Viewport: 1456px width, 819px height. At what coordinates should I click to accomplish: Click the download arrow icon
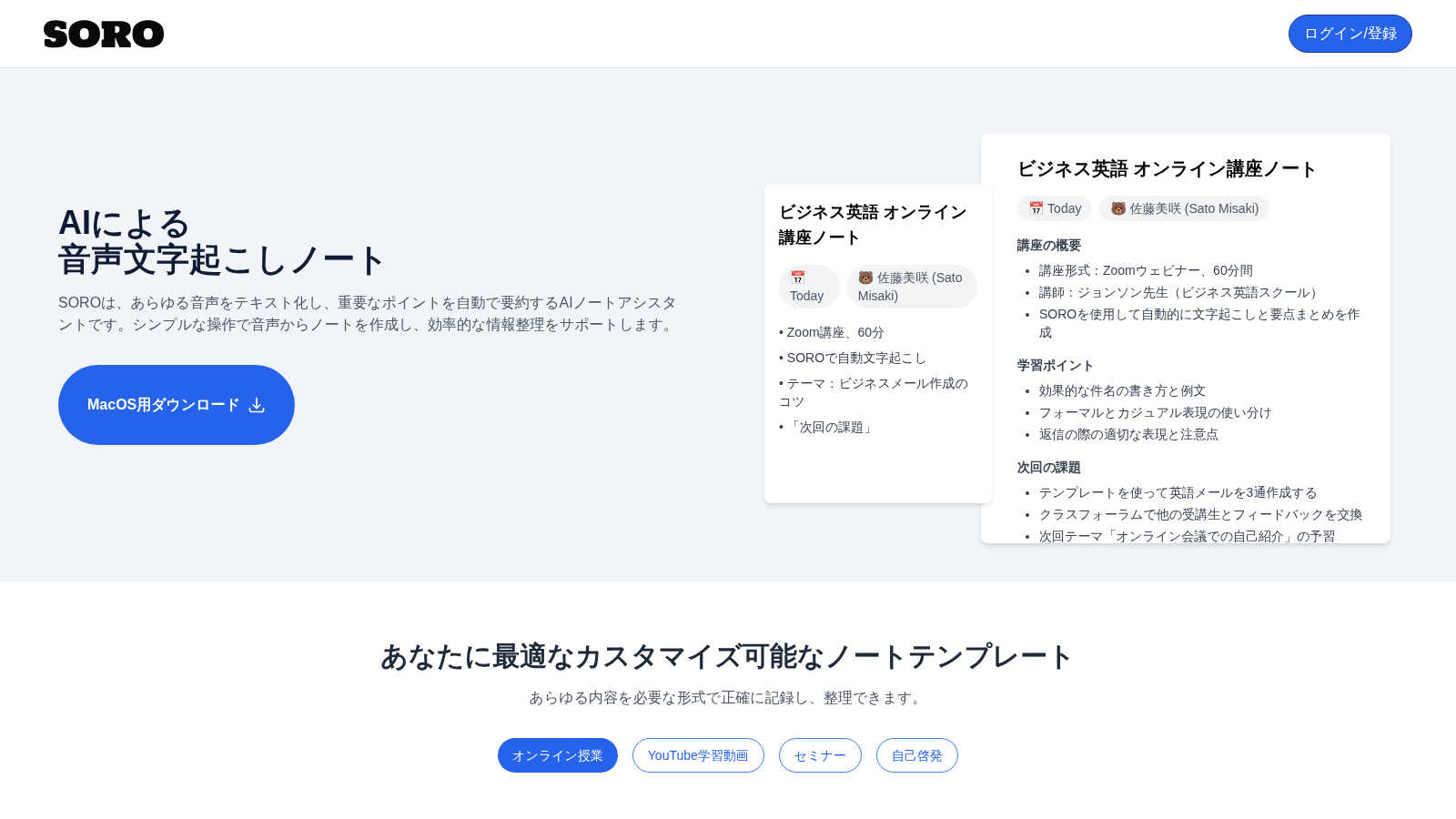(257, 405)
